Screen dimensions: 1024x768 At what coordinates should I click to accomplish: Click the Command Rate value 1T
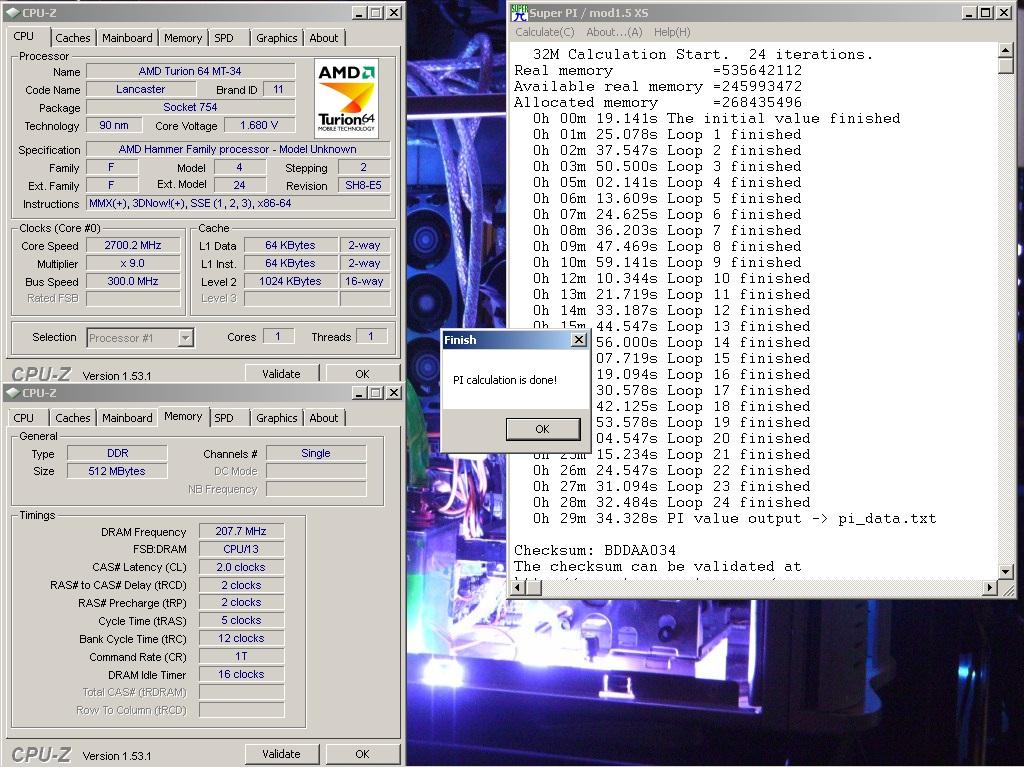pos(241,656)
